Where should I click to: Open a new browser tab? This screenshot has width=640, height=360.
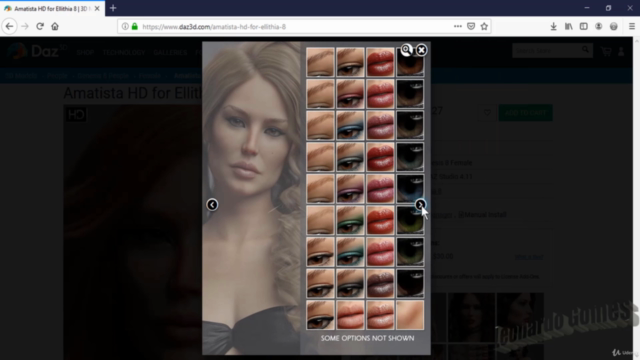click(x=113, y=8)
